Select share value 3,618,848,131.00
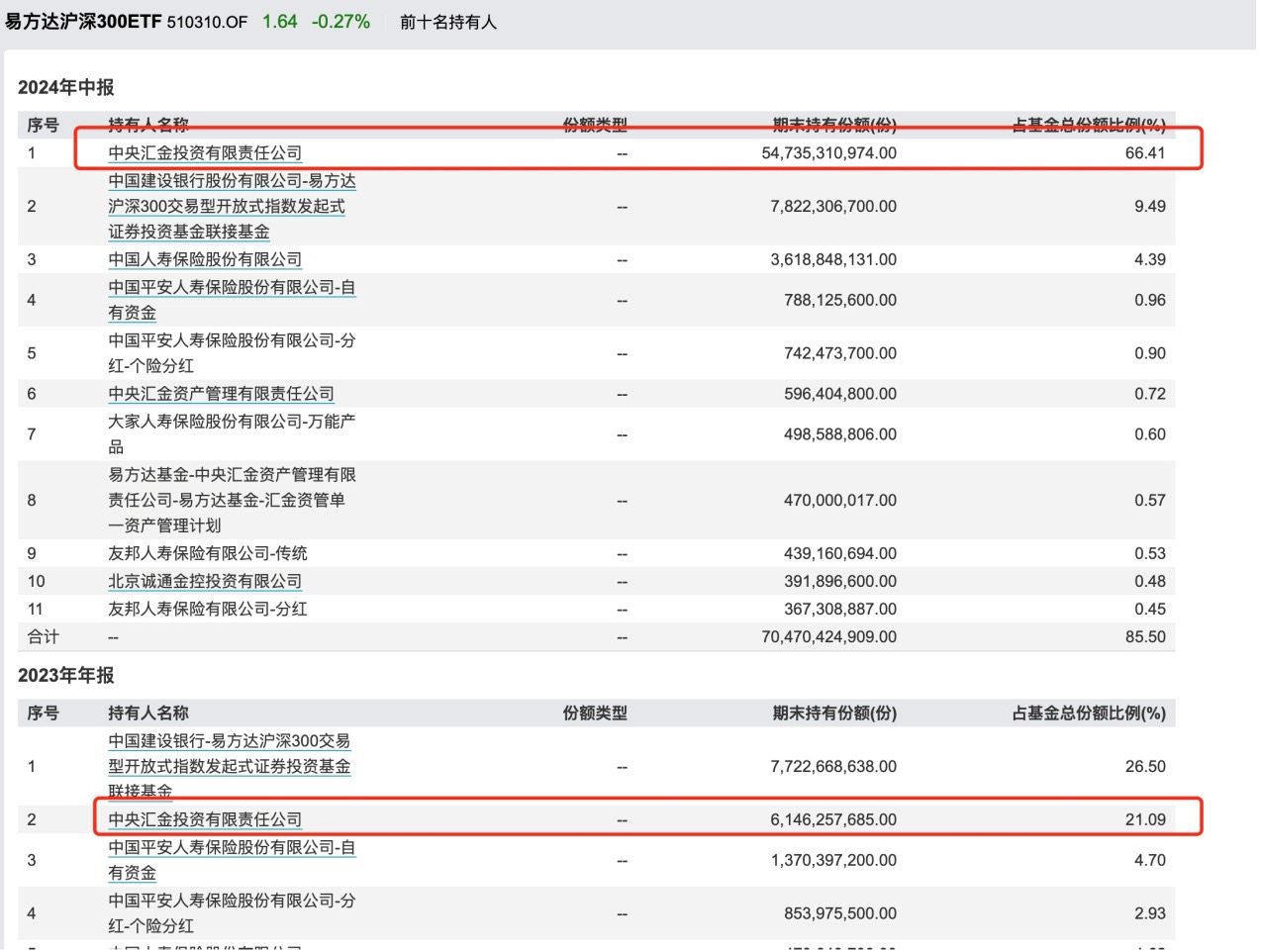The width and height of the screenshot is (1261, 952). [x=833, y=260]
